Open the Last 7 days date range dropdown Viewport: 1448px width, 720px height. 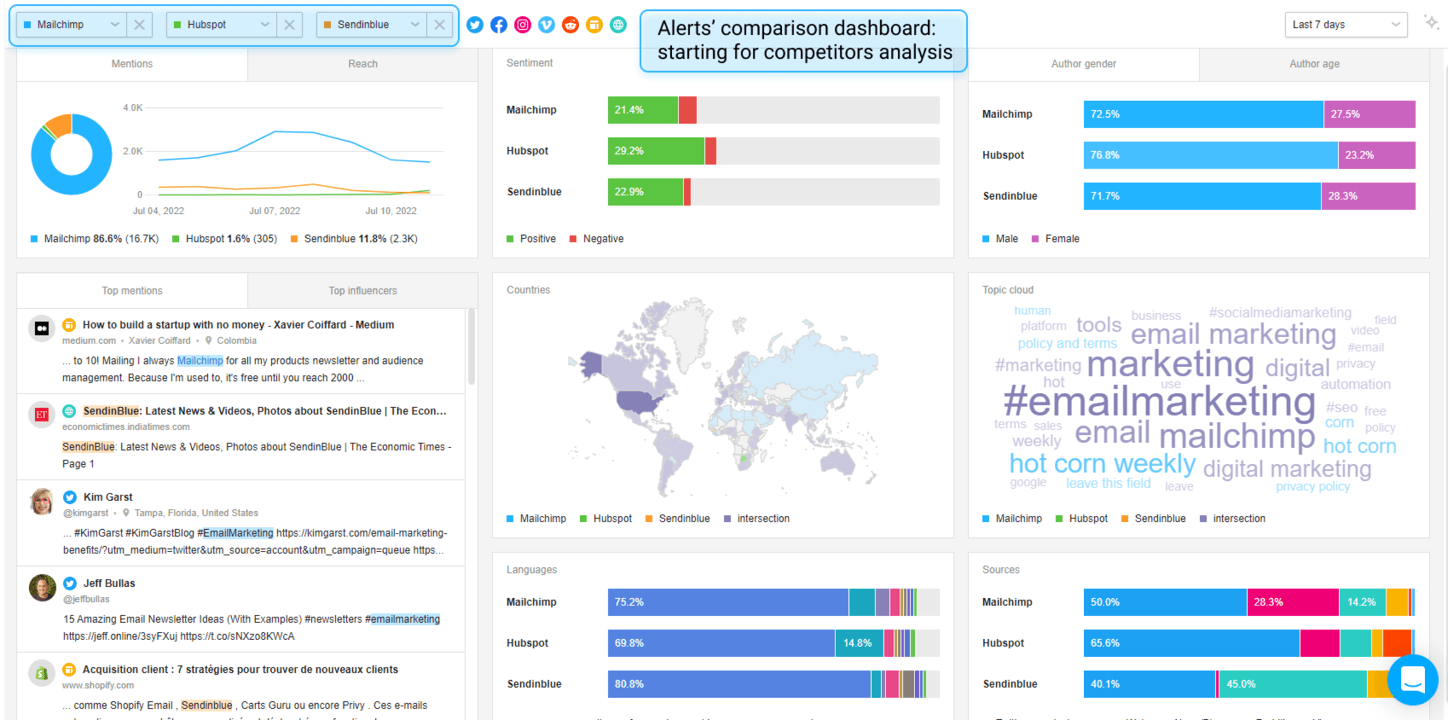click(x=1345, y=24)
